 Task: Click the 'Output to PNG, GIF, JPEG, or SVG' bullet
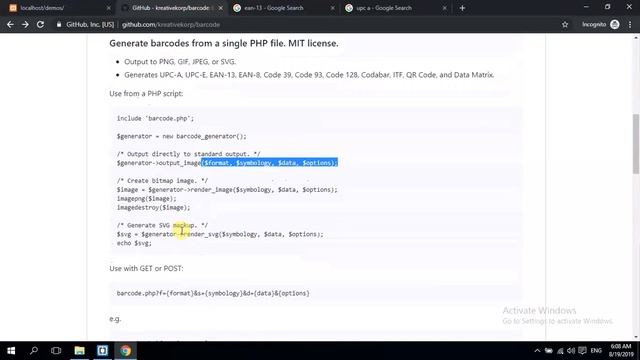(x=180, y=62)
